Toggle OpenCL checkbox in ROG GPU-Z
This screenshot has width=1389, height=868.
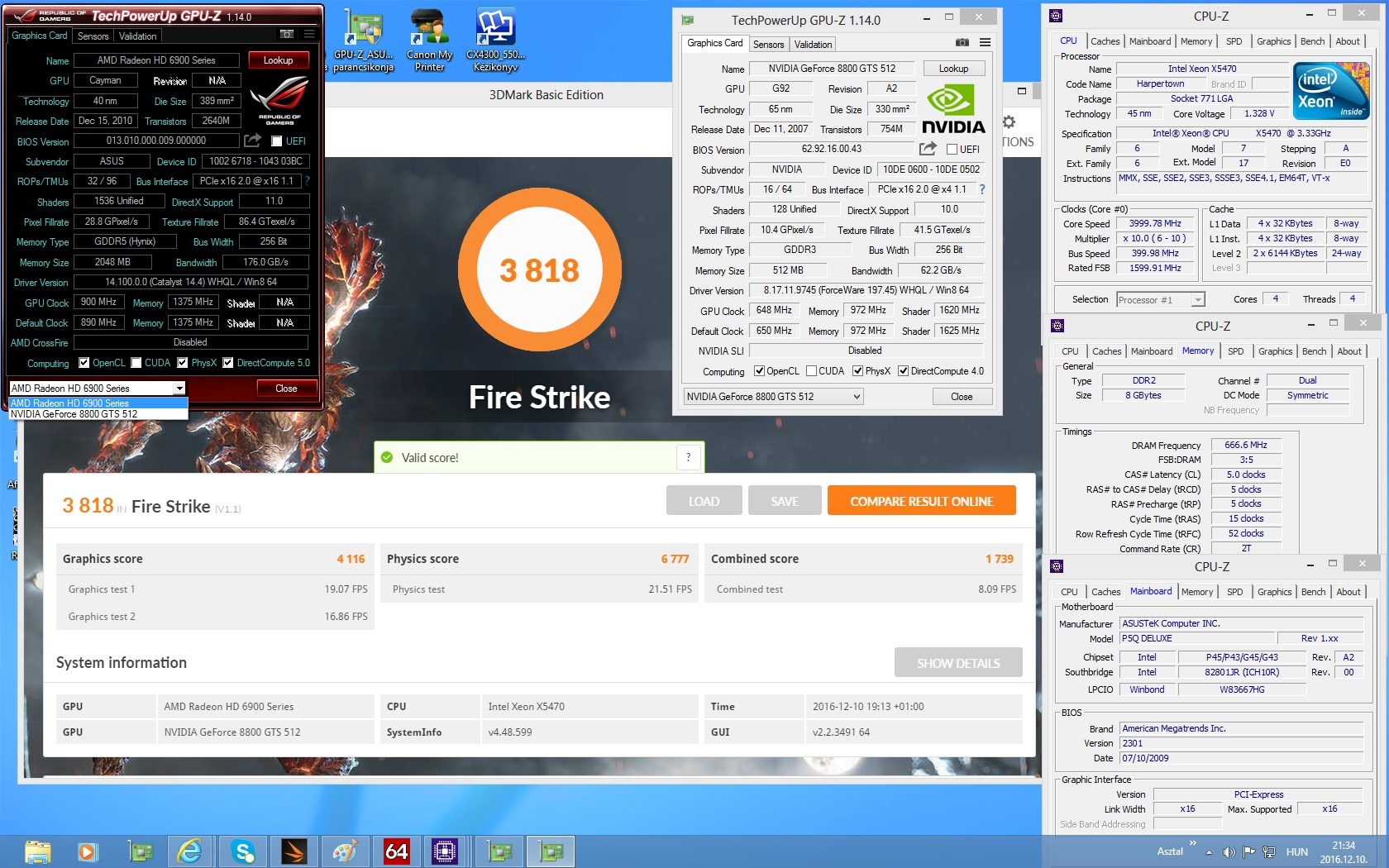point(84,363)
